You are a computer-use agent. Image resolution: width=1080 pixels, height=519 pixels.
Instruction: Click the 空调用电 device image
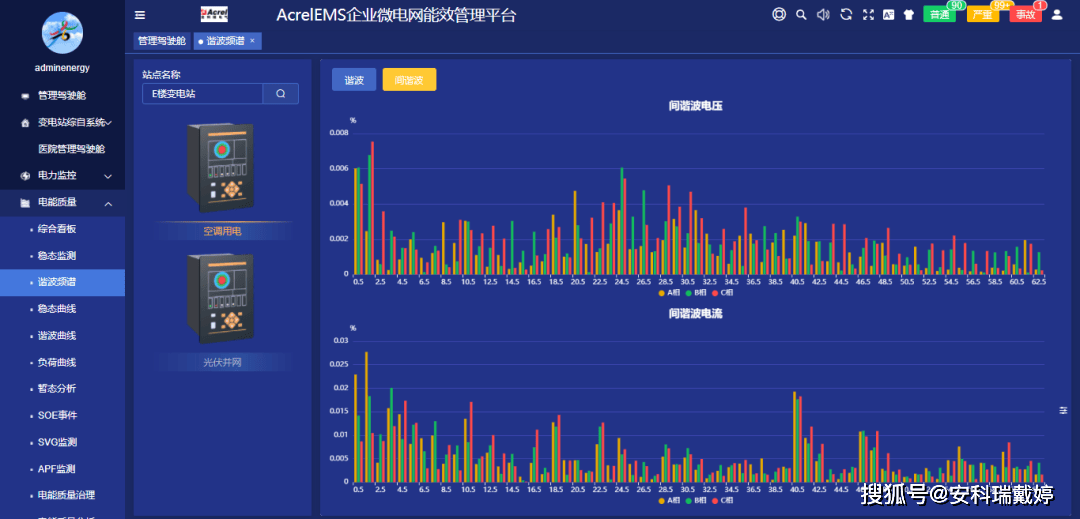pyautogui.click(x=220, y=168)
